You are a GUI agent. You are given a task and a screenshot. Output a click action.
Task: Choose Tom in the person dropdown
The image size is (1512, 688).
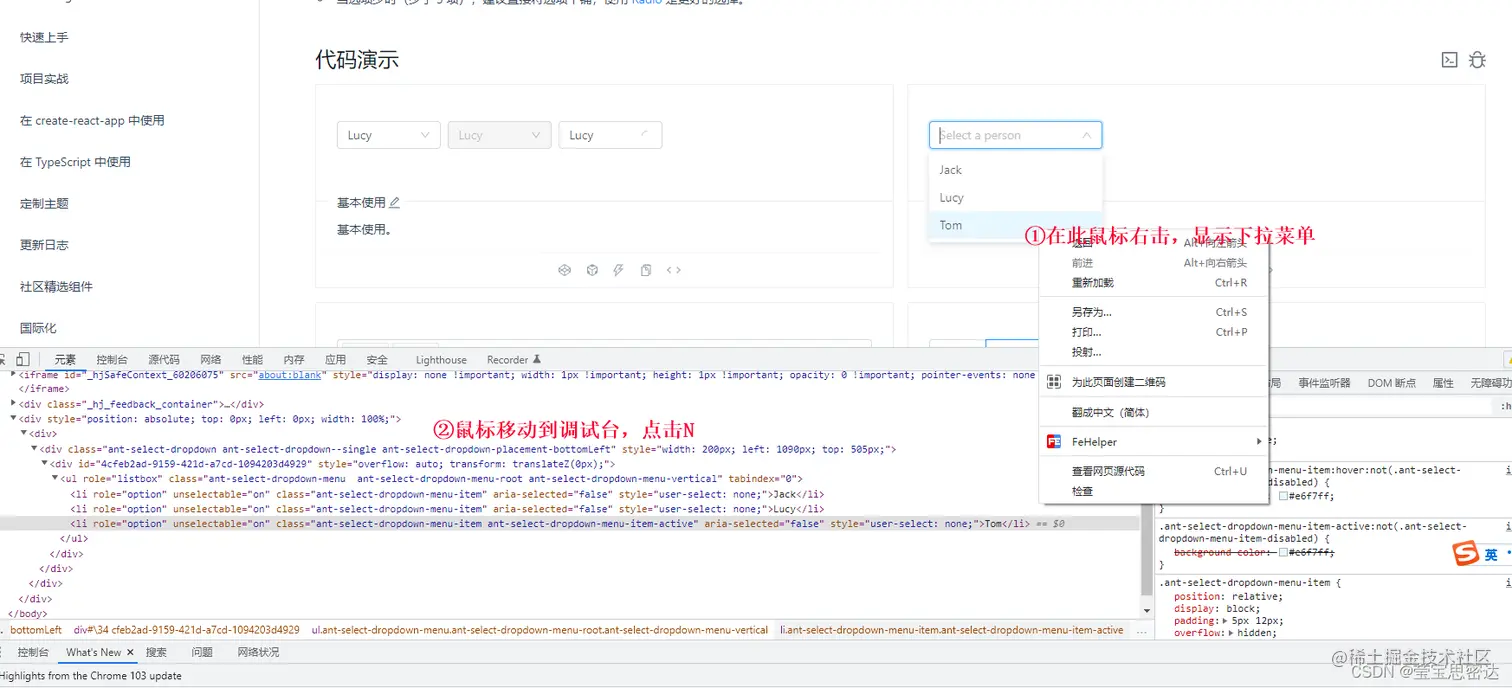(1015, 225)
